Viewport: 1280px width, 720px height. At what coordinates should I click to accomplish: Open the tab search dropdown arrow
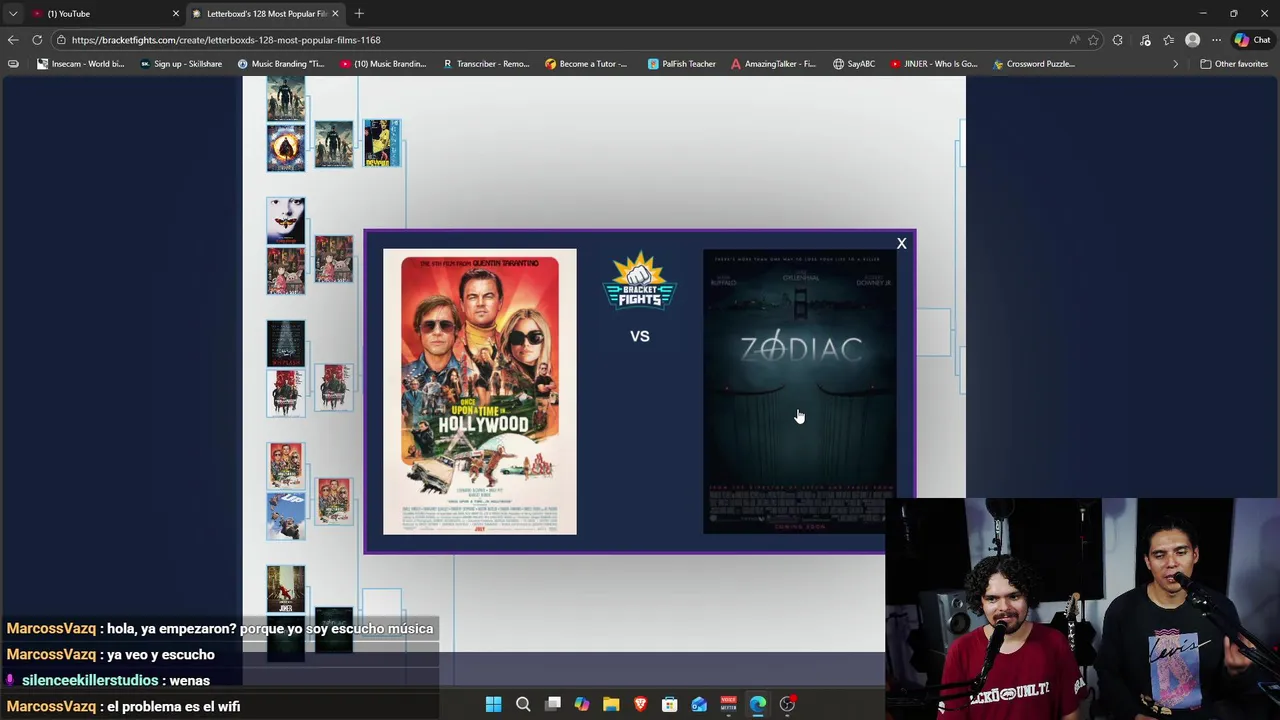coord(13,13)
